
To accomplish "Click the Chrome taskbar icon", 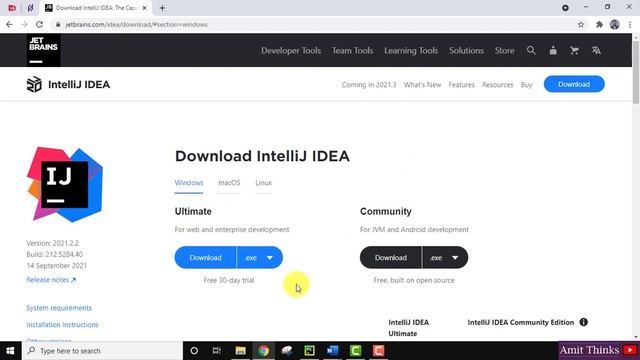I will coord(263,351).
